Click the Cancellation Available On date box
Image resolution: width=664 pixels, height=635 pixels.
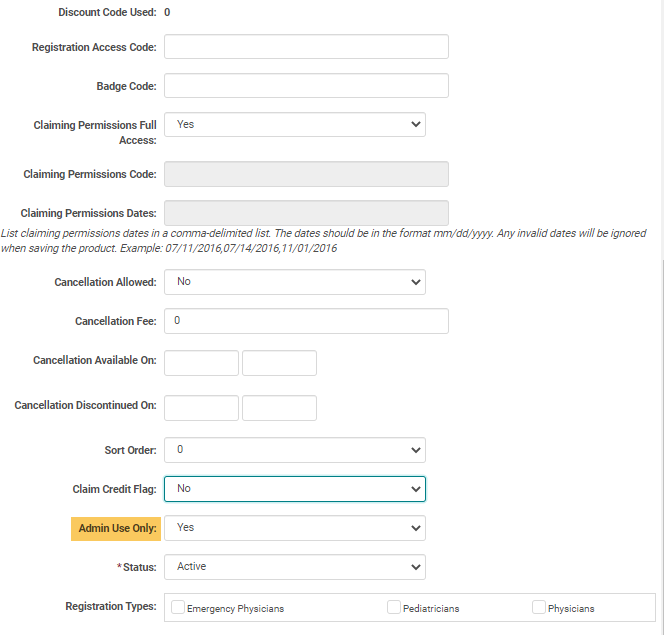coord(201,363)
